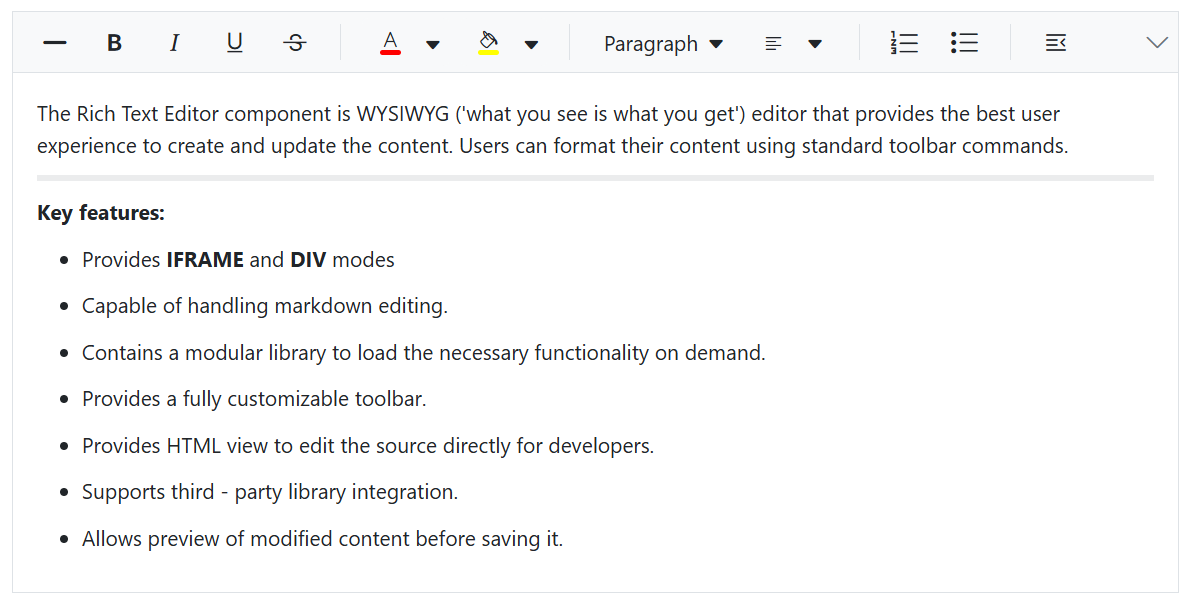Open the Paragraph format dropdown

tap(663, 43)
